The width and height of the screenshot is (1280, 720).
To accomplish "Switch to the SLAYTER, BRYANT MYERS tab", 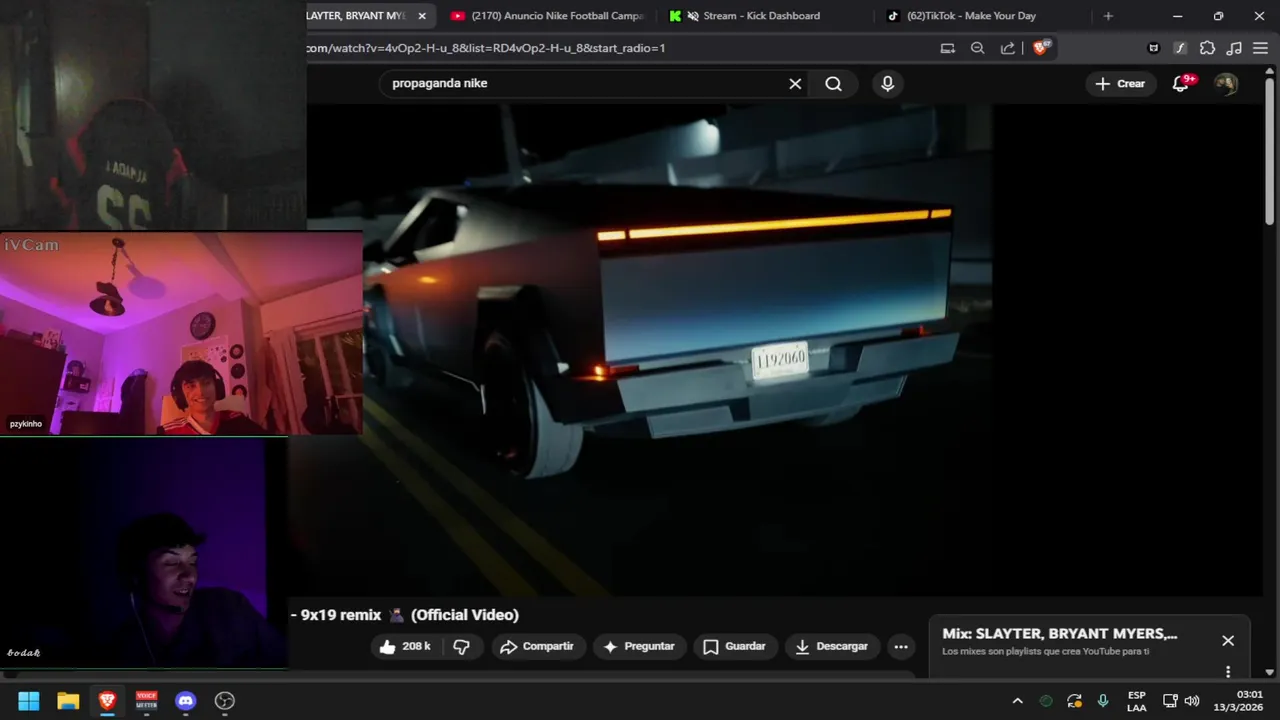I will point(355,16).
